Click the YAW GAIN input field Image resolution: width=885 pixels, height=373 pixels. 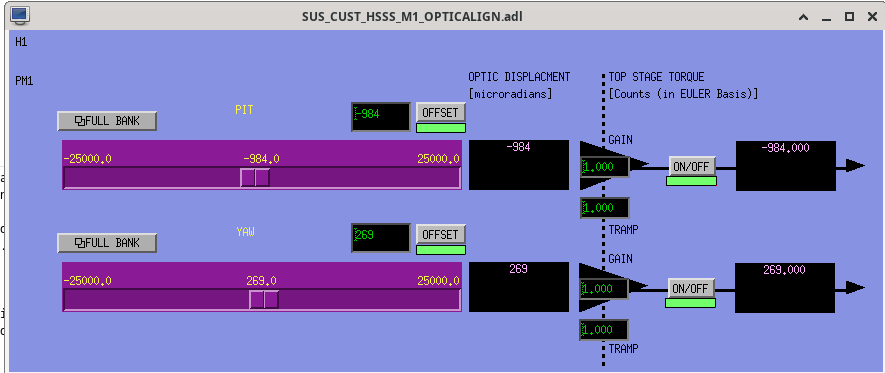pyautogui.click(x=604, y=289)
